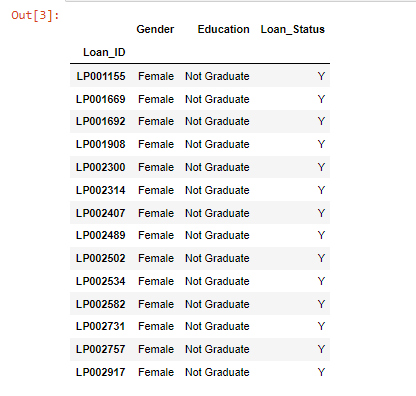
Task: Select row index LP002534
Action: pyautogui.click(x=101, y=281)
